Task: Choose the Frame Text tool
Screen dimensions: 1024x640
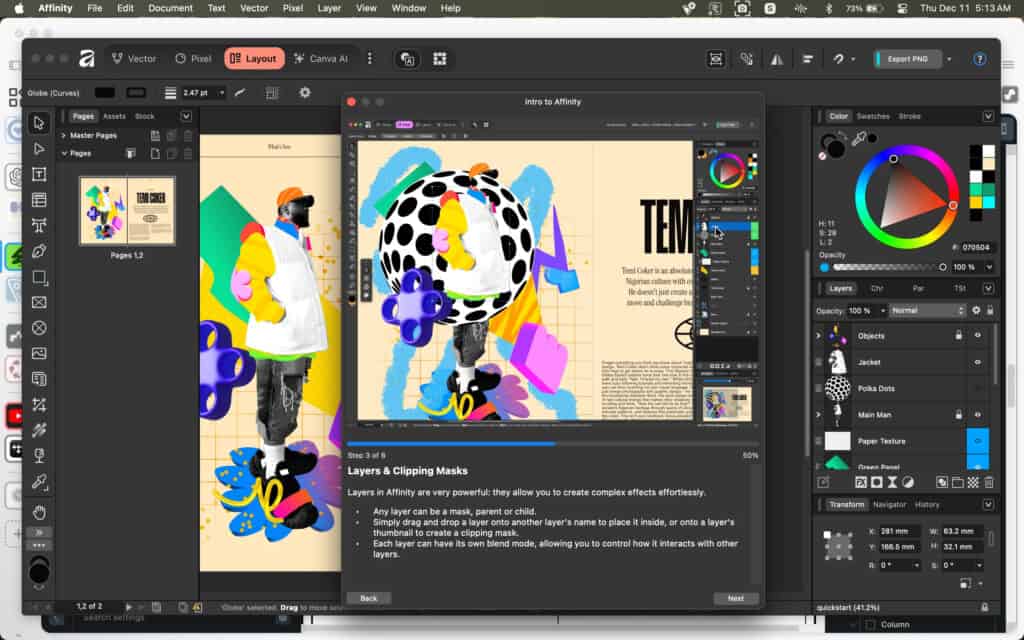Action: (x=39, y=174)
